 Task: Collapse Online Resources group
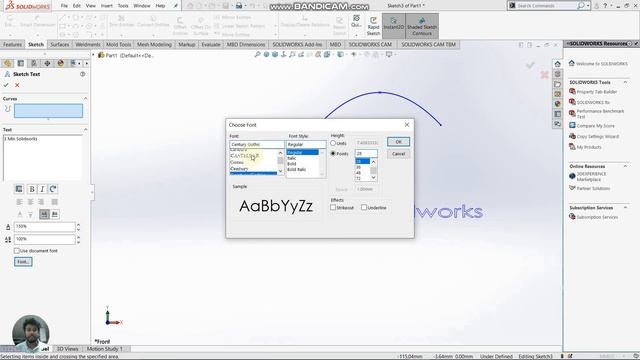pos(625,166)
